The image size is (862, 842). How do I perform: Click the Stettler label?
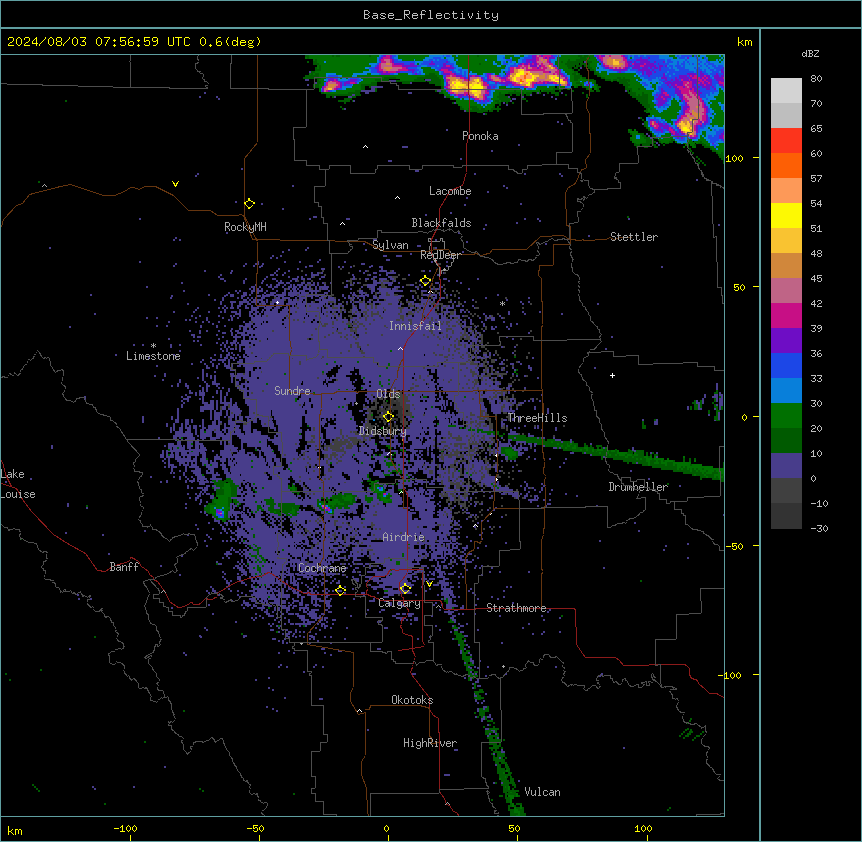click(634, 237)
